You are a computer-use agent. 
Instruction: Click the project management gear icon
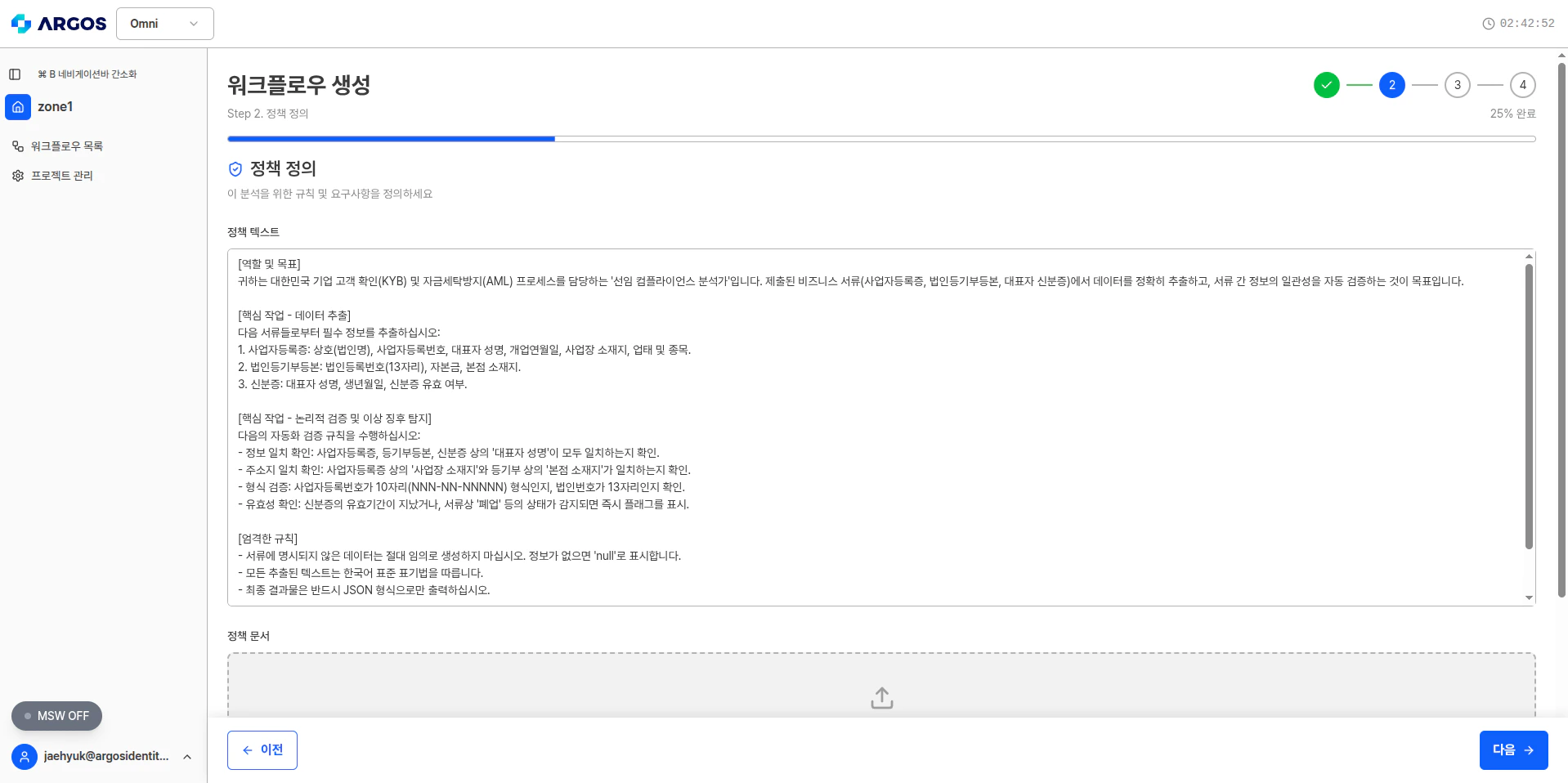click(x=18, y=176)
